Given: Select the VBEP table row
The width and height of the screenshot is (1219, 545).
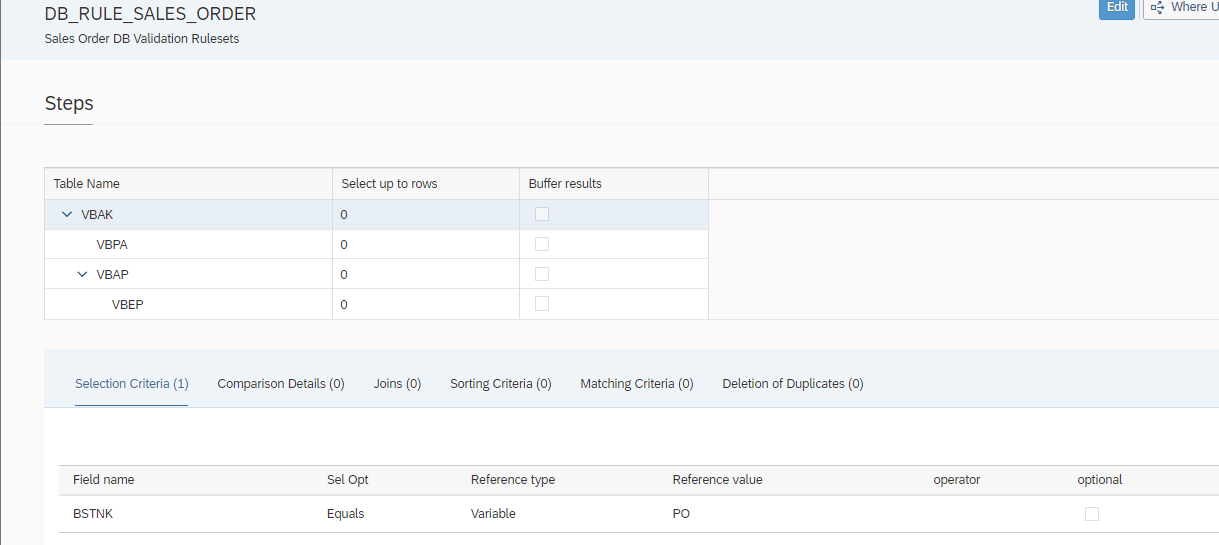Looking at the screenshot, I should click(x=127, y=304).
